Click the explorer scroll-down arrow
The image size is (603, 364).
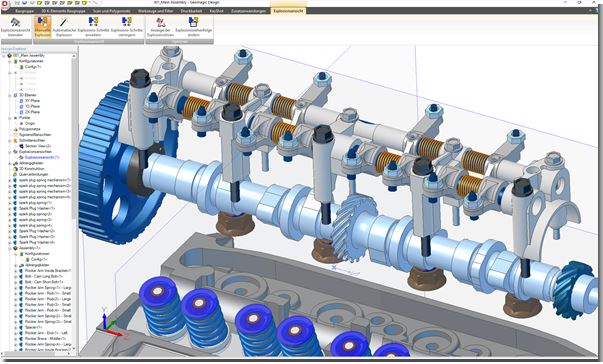[74, 349]
